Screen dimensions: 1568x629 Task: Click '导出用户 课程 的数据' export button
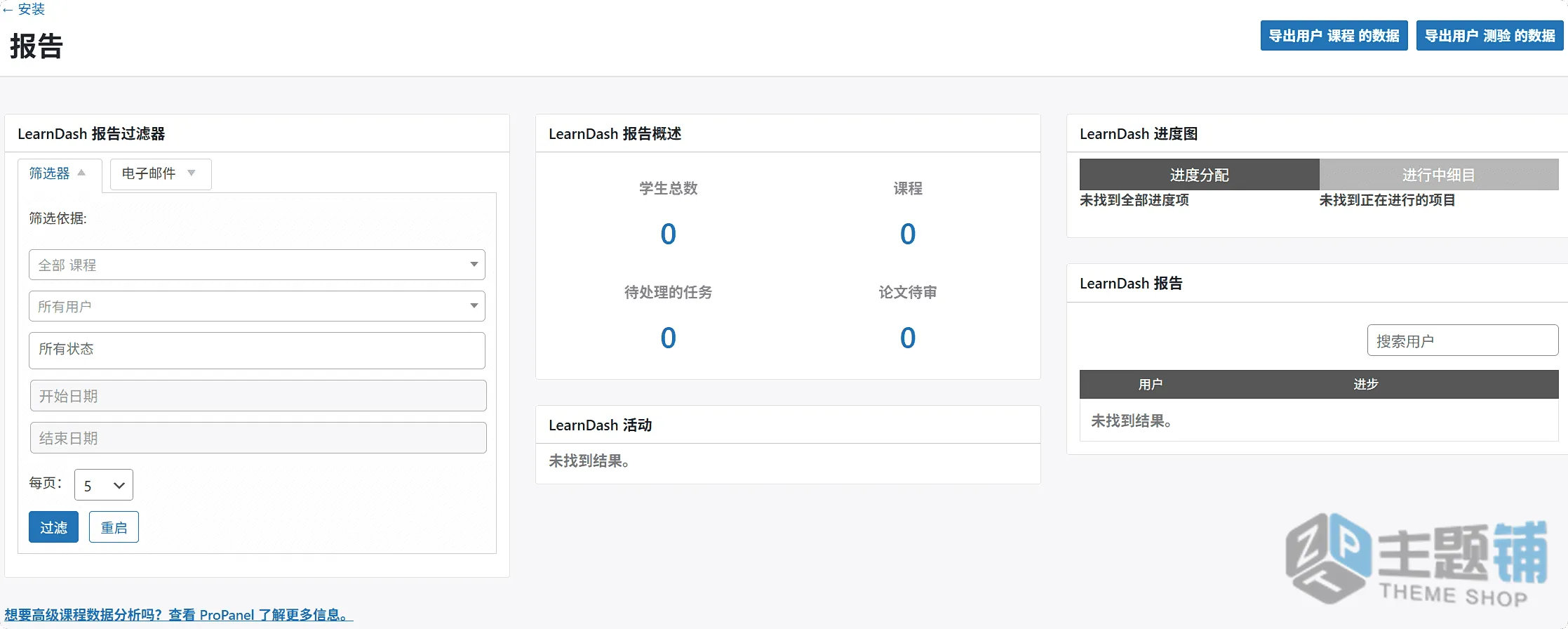click(x=1334, y=36)
